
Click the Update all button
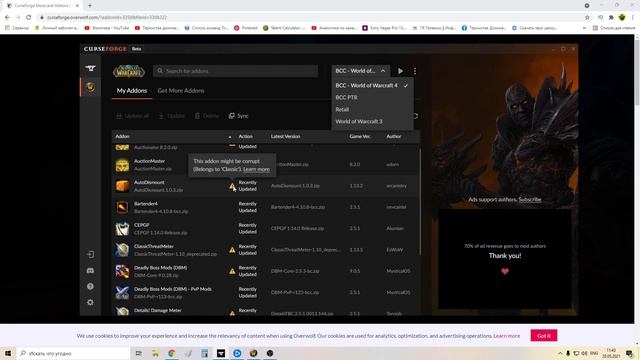coord(132,116)
